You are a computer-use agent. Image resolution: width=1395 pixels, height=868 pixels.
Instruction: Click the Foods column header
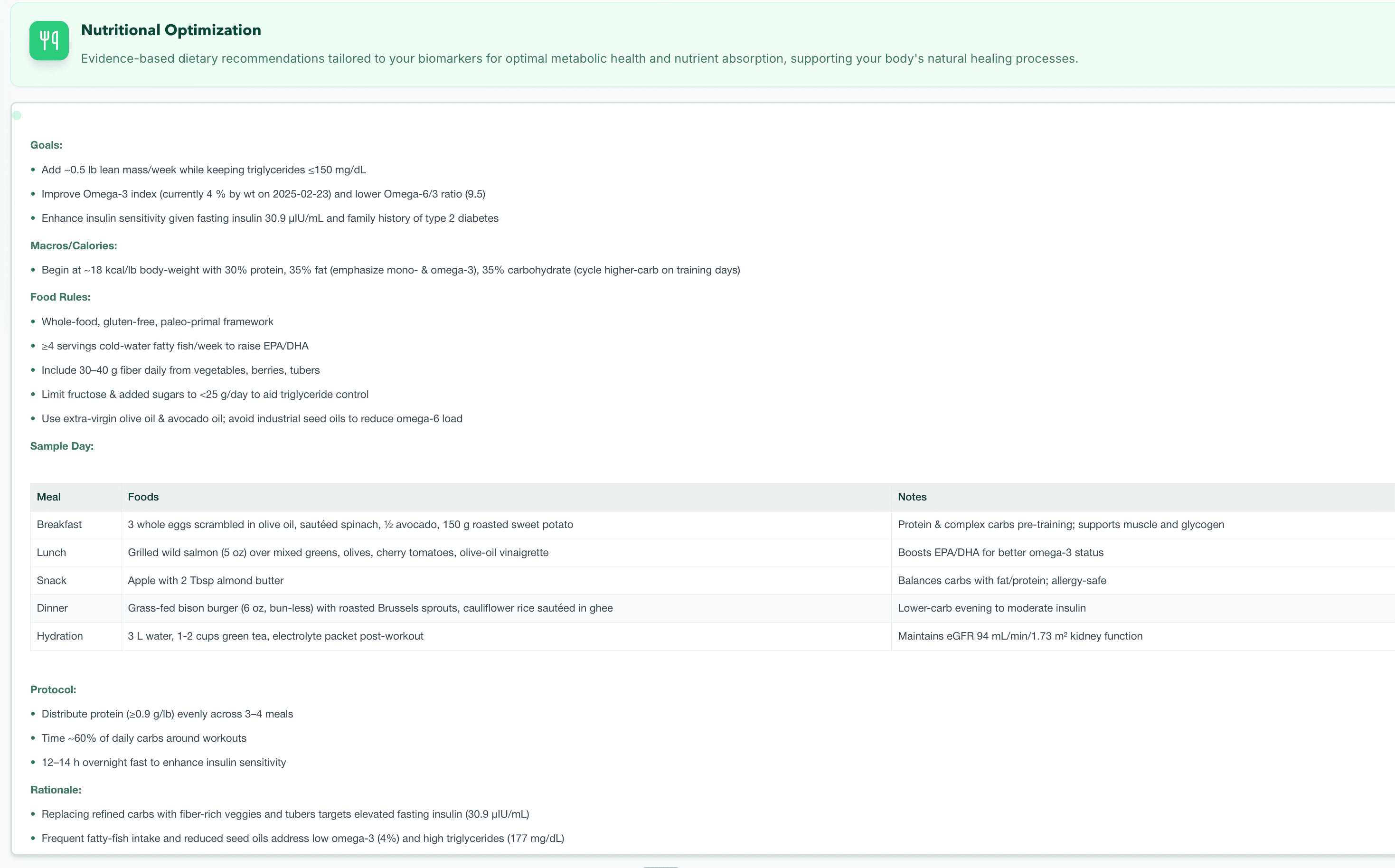click(x=143, y=497)
